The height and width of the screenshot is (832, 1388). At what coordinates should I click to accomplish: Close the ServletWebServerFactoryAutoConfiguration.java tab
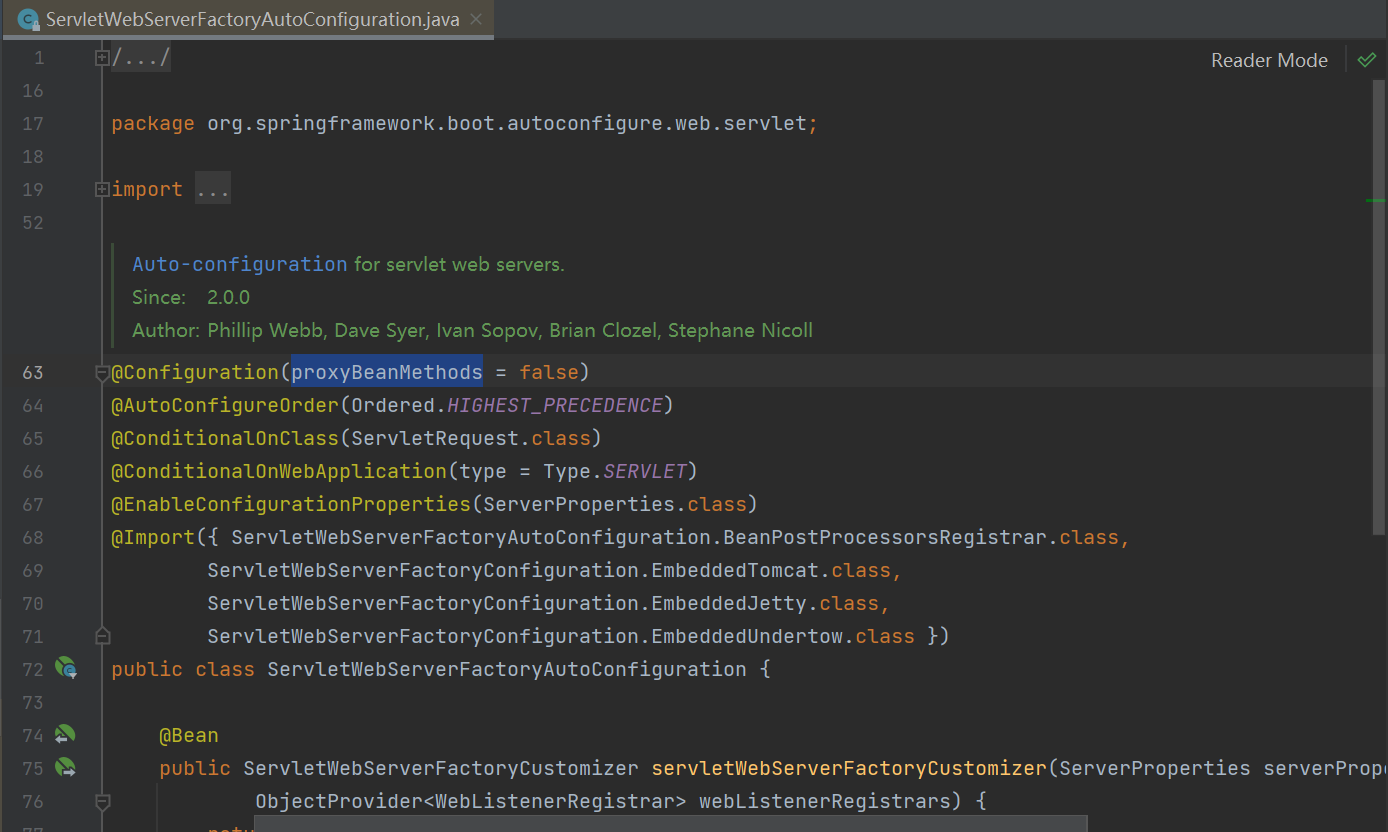(476, 19)
